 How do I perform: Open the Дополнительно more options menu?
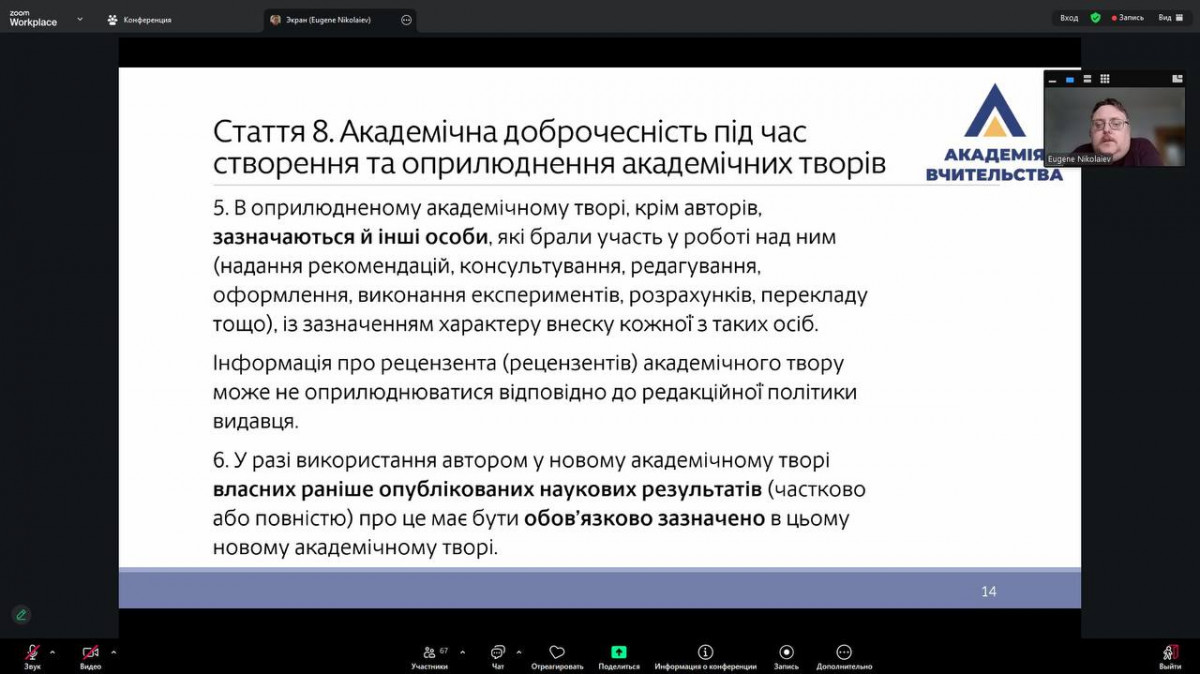(844, 655)
